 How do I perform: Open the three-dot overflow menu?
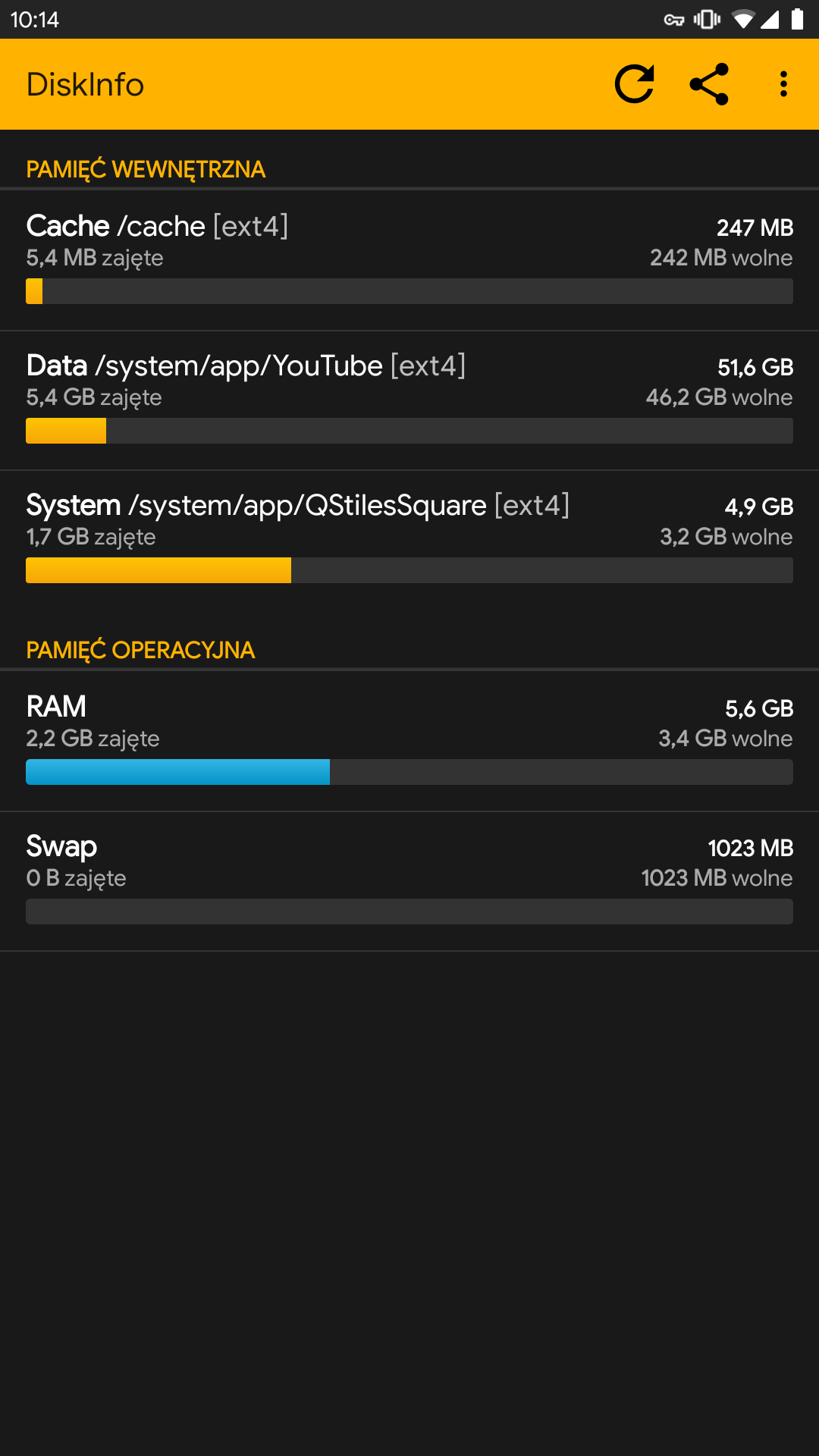pos(783,84)
